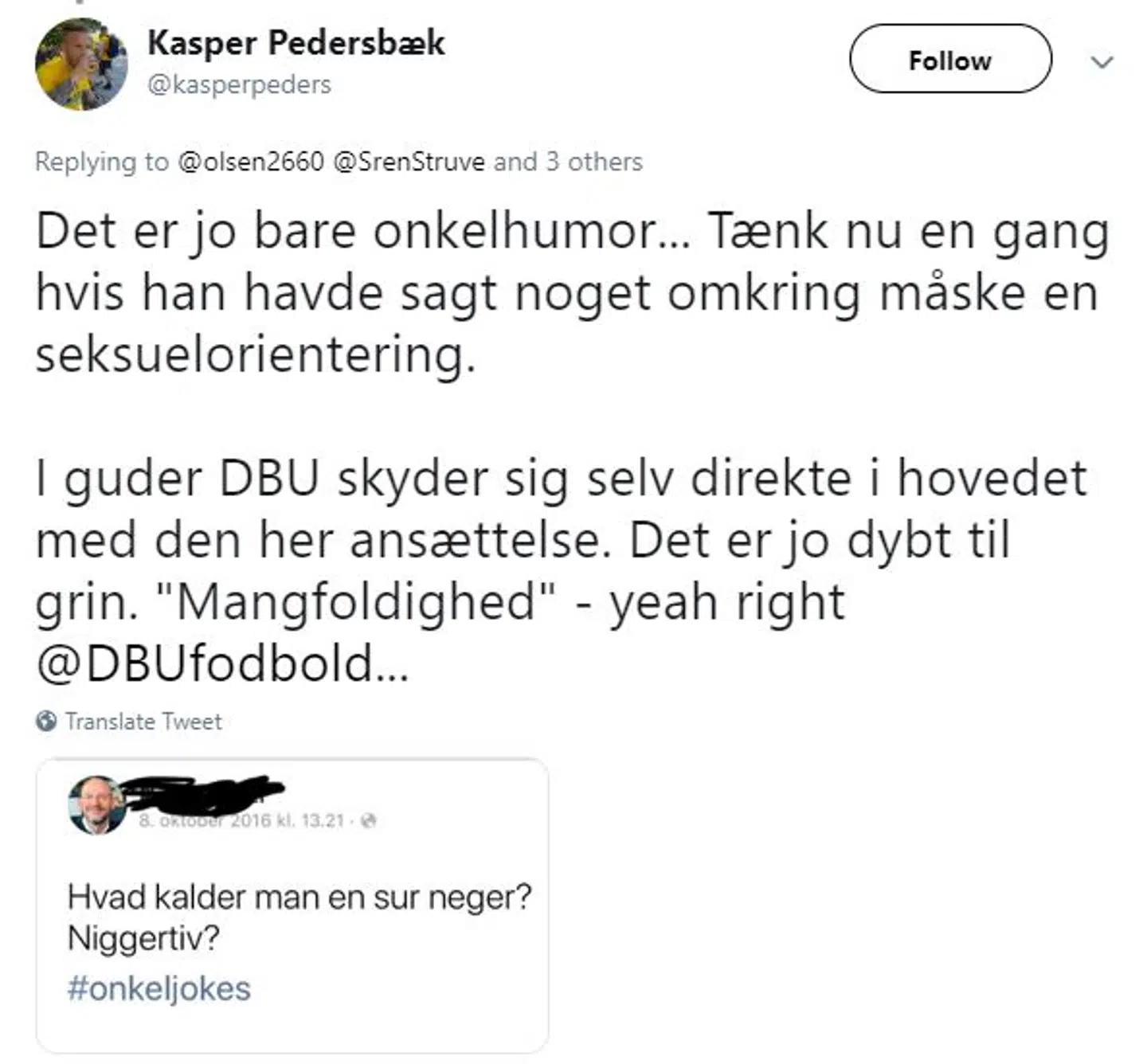Image resolution: width=1147 pixels, height=1064 pixels.
Task: Click the globe icon beside Translate Tweet
Action: pos(46,721)
